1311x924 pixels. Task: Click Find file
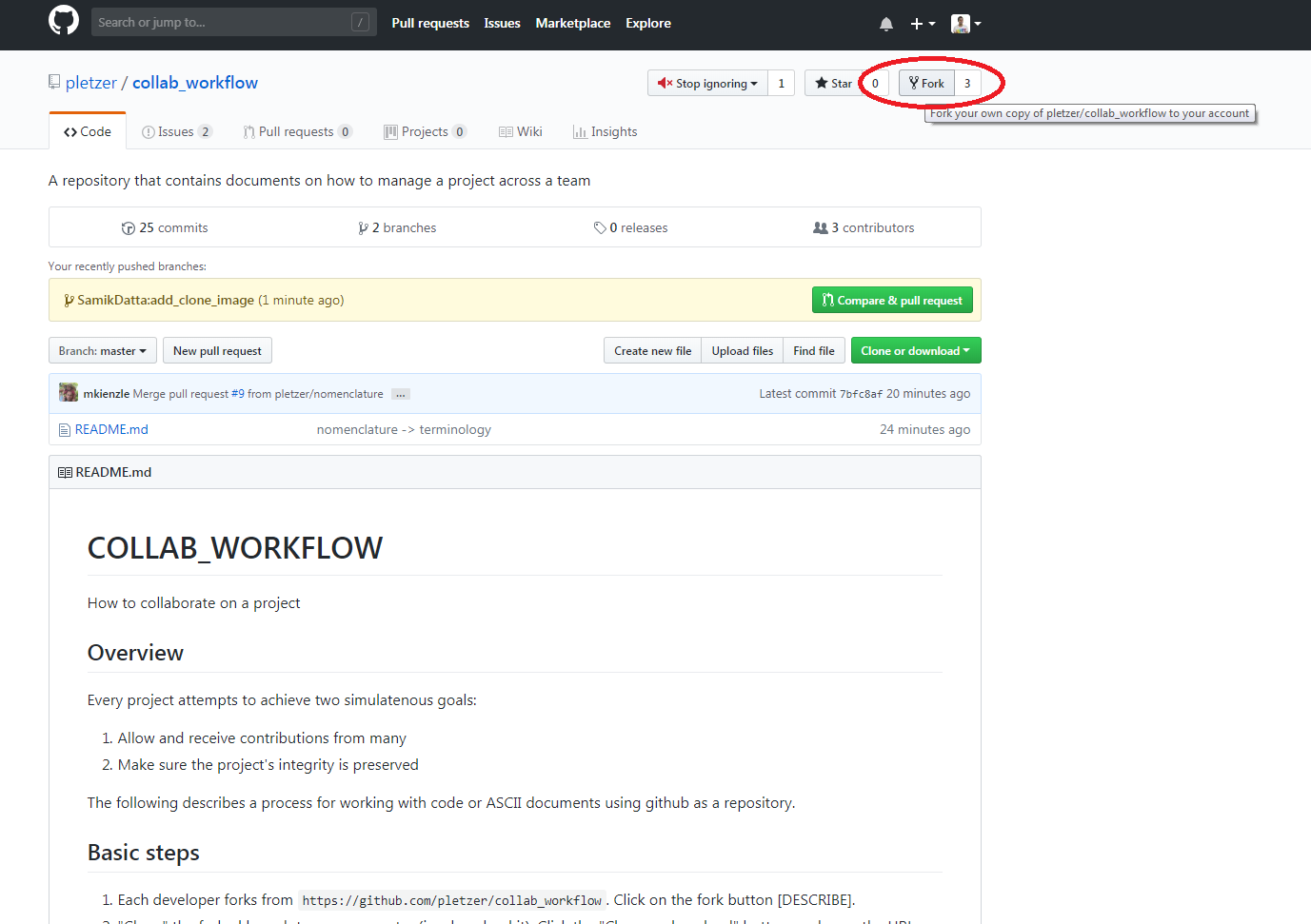click(x=814, y=350)
